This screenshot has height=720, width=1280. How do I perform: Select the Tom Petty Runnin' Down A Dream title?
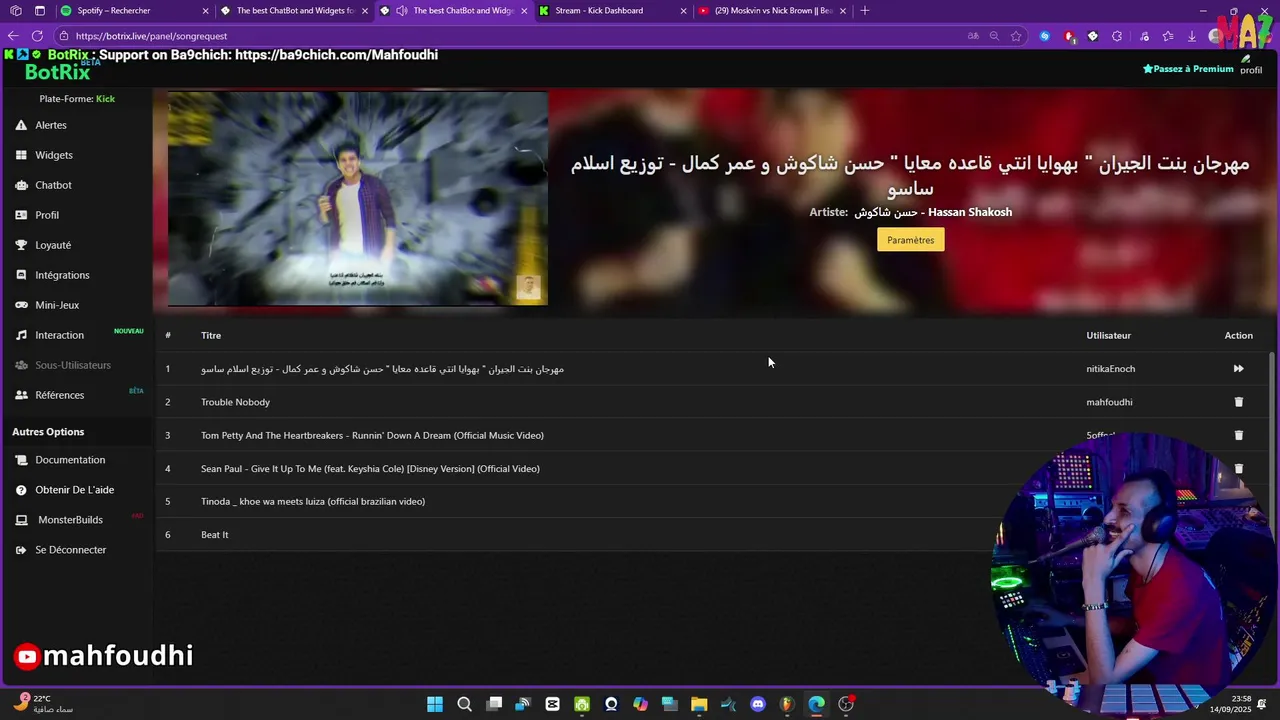point(372,435)
